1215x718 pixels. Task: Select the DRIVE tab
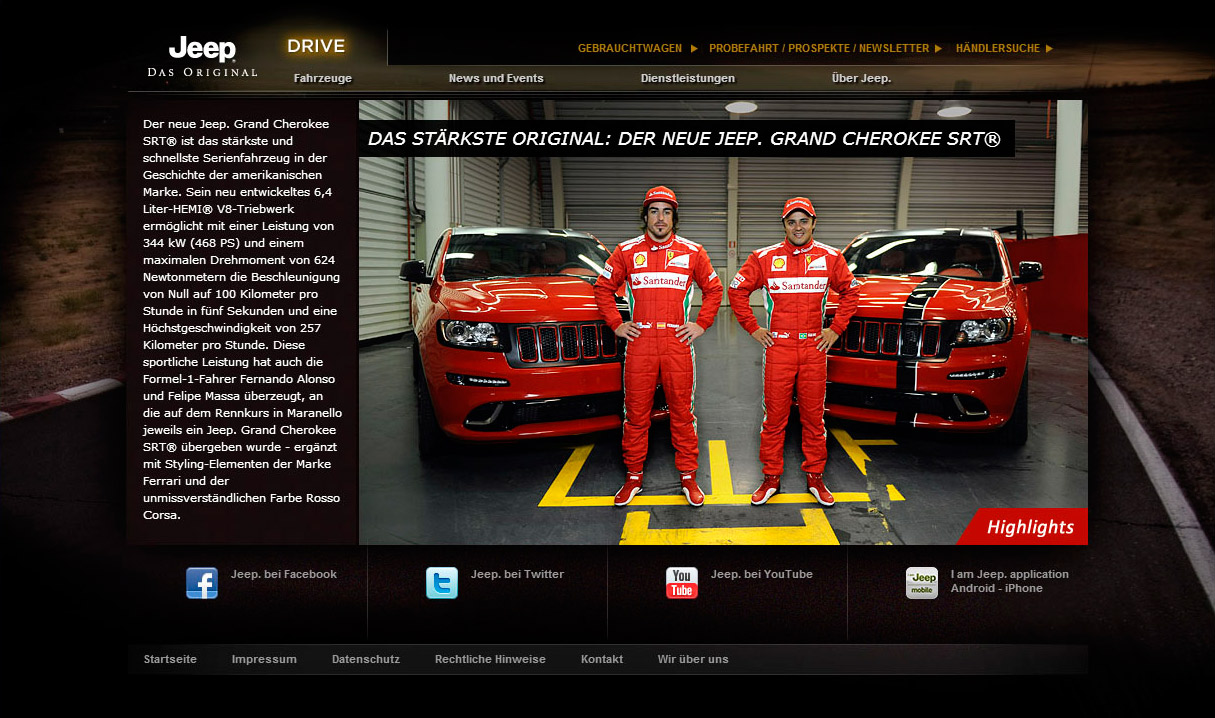click(316, 46)
